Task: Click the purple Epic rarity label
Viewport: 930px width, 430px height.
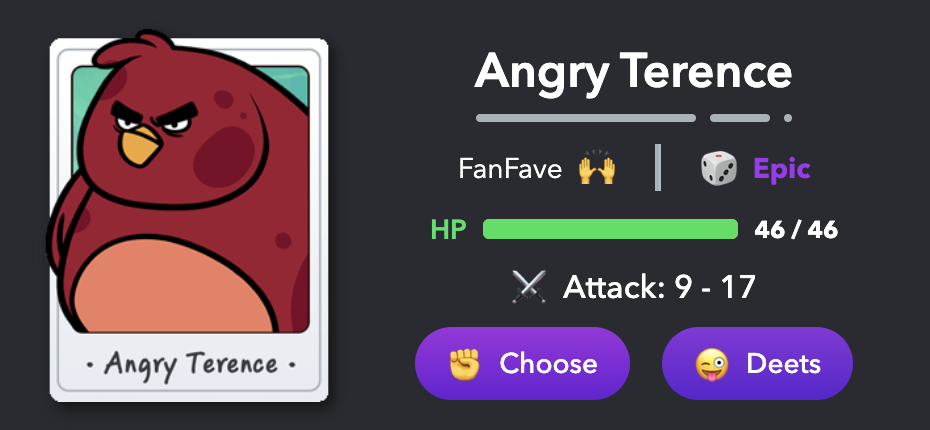Action: click(782, 169)
